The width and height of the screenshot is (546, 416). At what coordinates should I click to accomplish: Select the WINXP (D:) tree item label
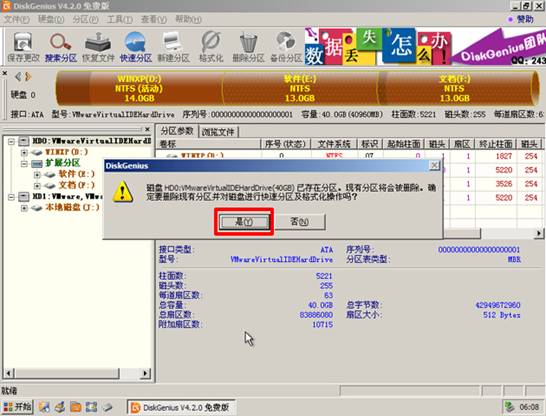tap(67, 152)
